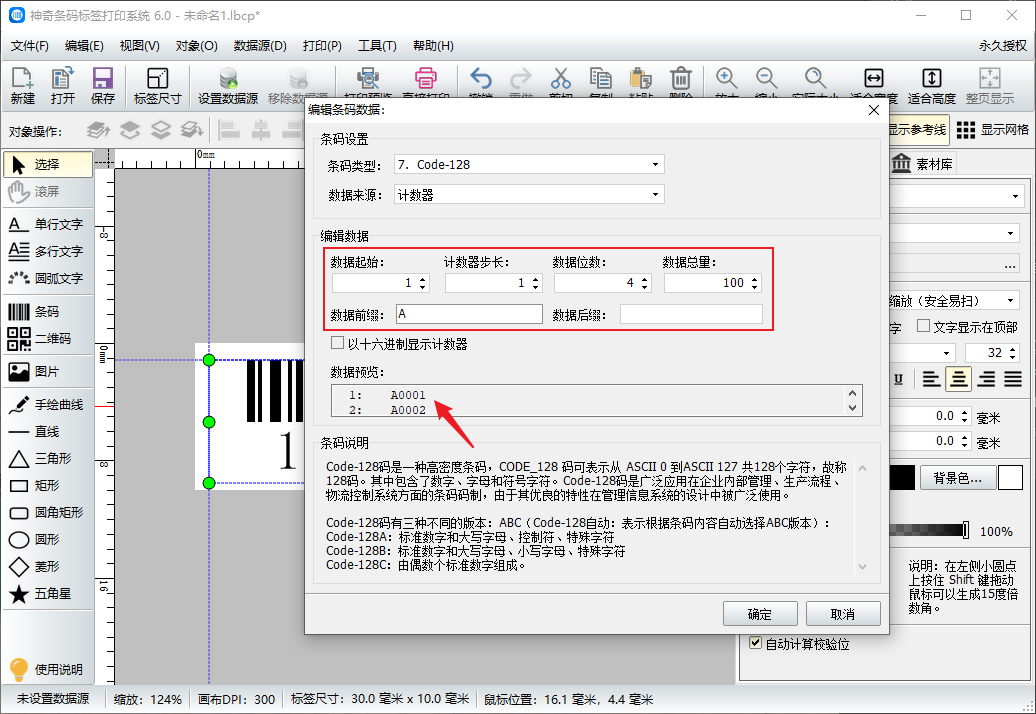The height and width of the screenshot is (714, 1036).
Task: Click the 画布DPI: 300 status text
Action: pos(237,699)
